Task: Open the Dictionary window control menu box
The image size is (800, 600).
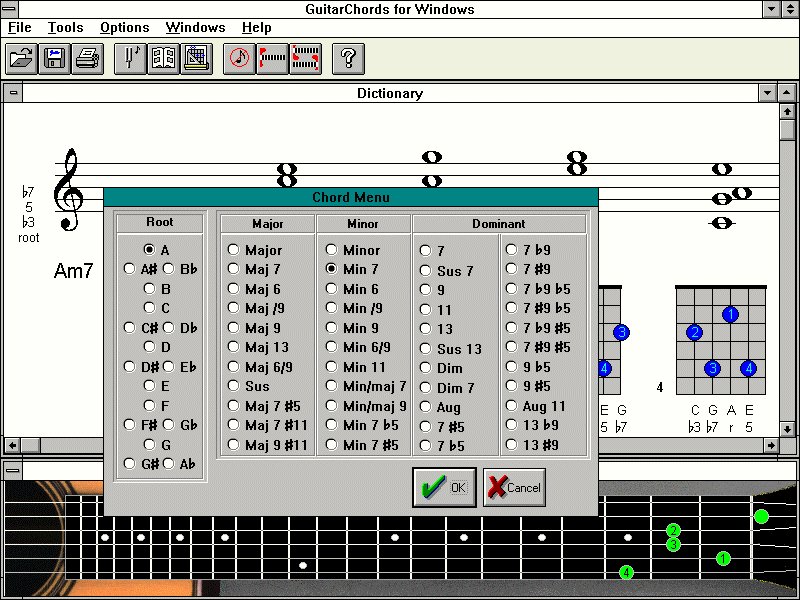Action: [x=13, y=93]
